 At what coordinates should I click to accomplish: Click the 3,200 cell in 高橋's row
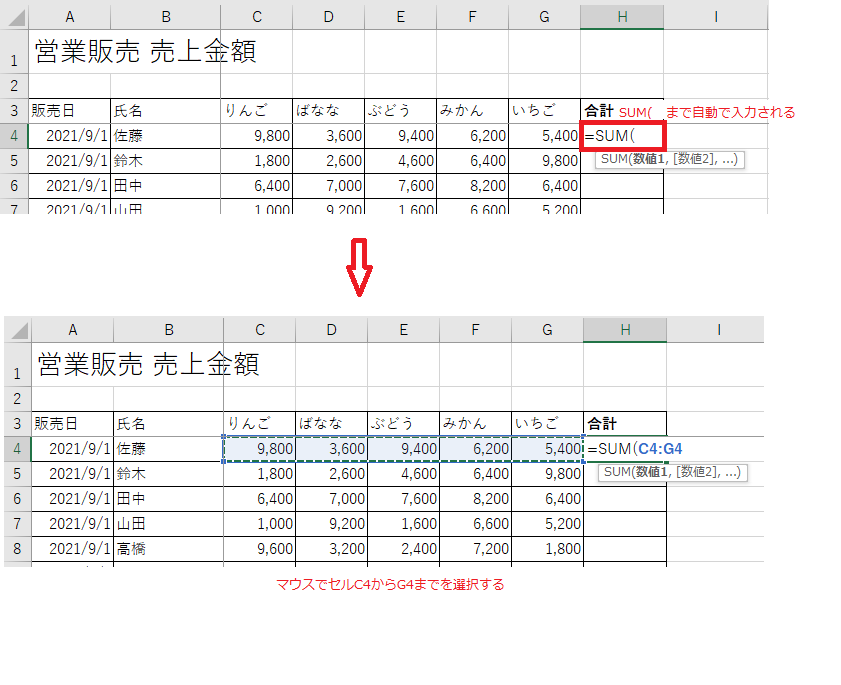[332, 549]
